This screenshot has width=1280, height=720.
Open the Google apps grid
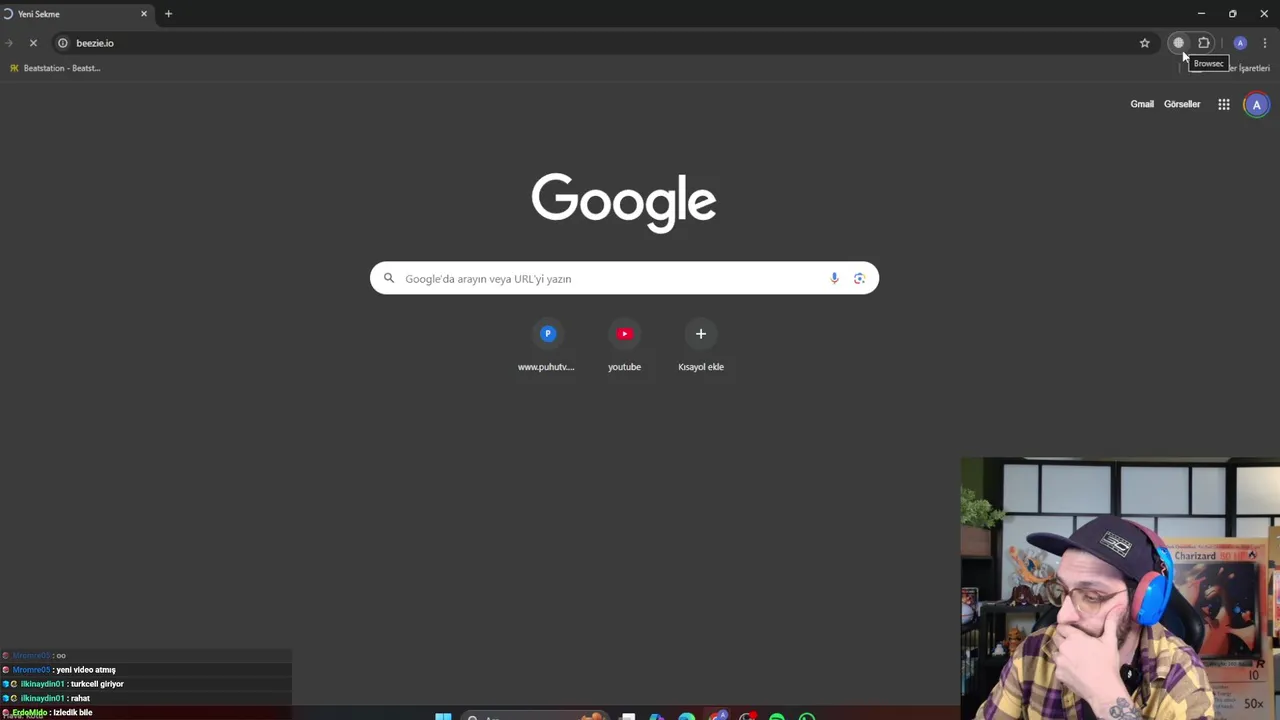[1224, 104]
